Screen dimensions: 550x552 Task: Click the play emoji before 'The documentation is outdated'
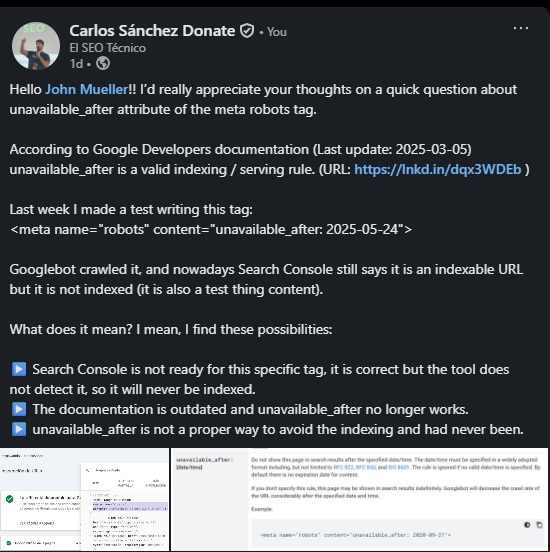click(x=19, y=409)
